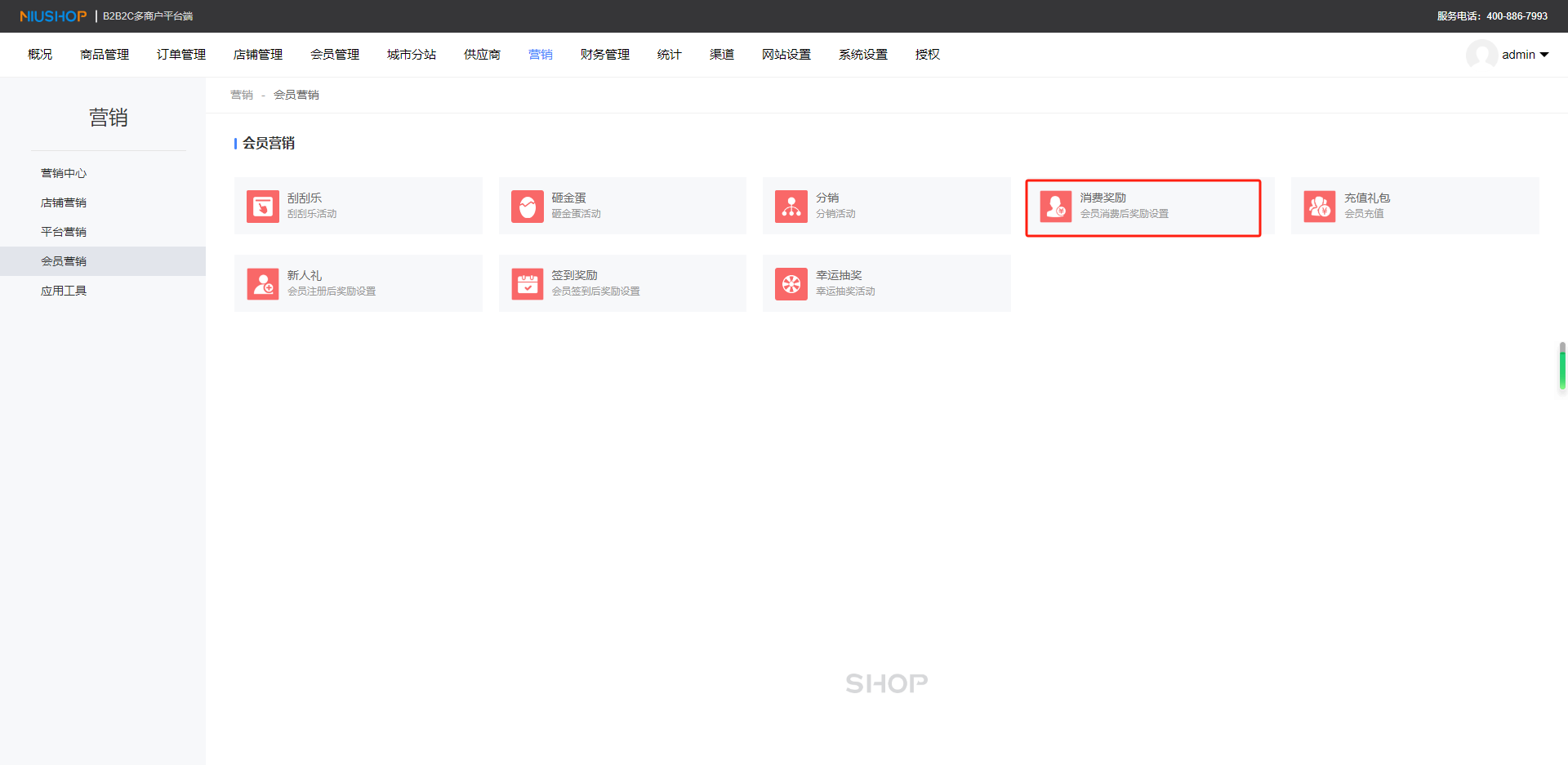Viewport: 1568px width, 765px height.
Task: Open the 授权 menu
Action: 928,55
